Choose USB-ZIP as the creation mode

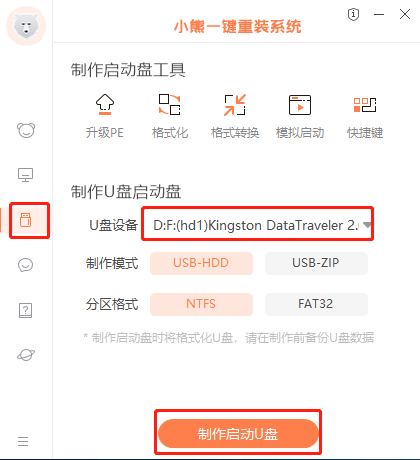coord(316,263)
